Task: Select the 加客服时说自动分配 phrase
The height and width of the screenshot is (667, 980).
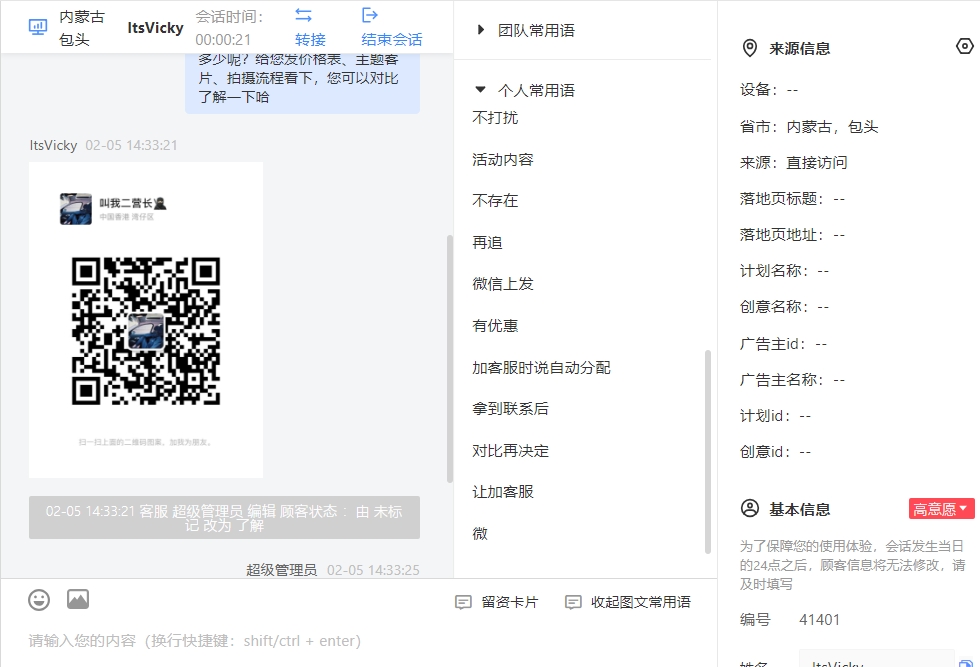Action: (x=541, y=368)
